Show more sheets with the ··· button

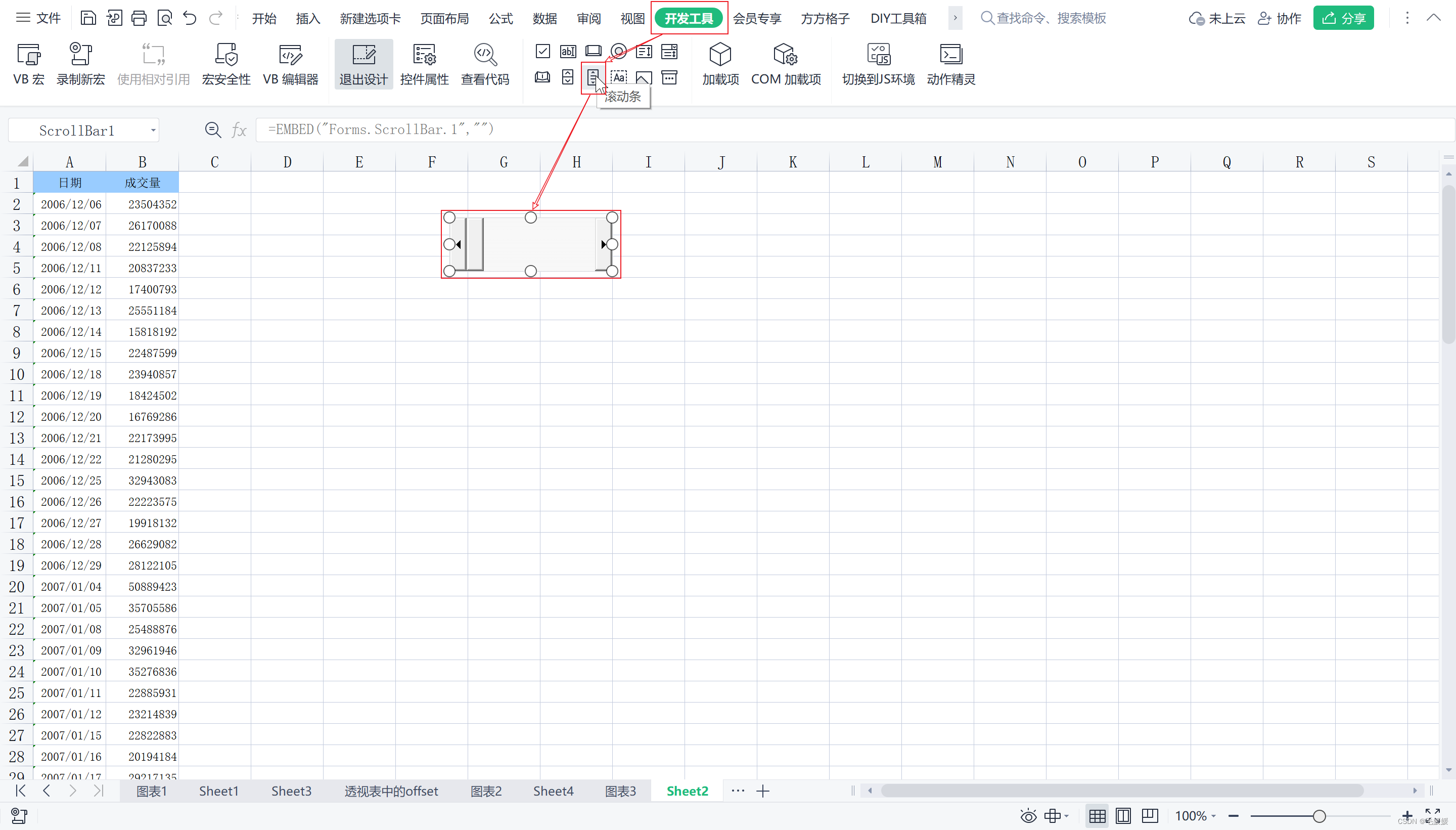point(738,791)
